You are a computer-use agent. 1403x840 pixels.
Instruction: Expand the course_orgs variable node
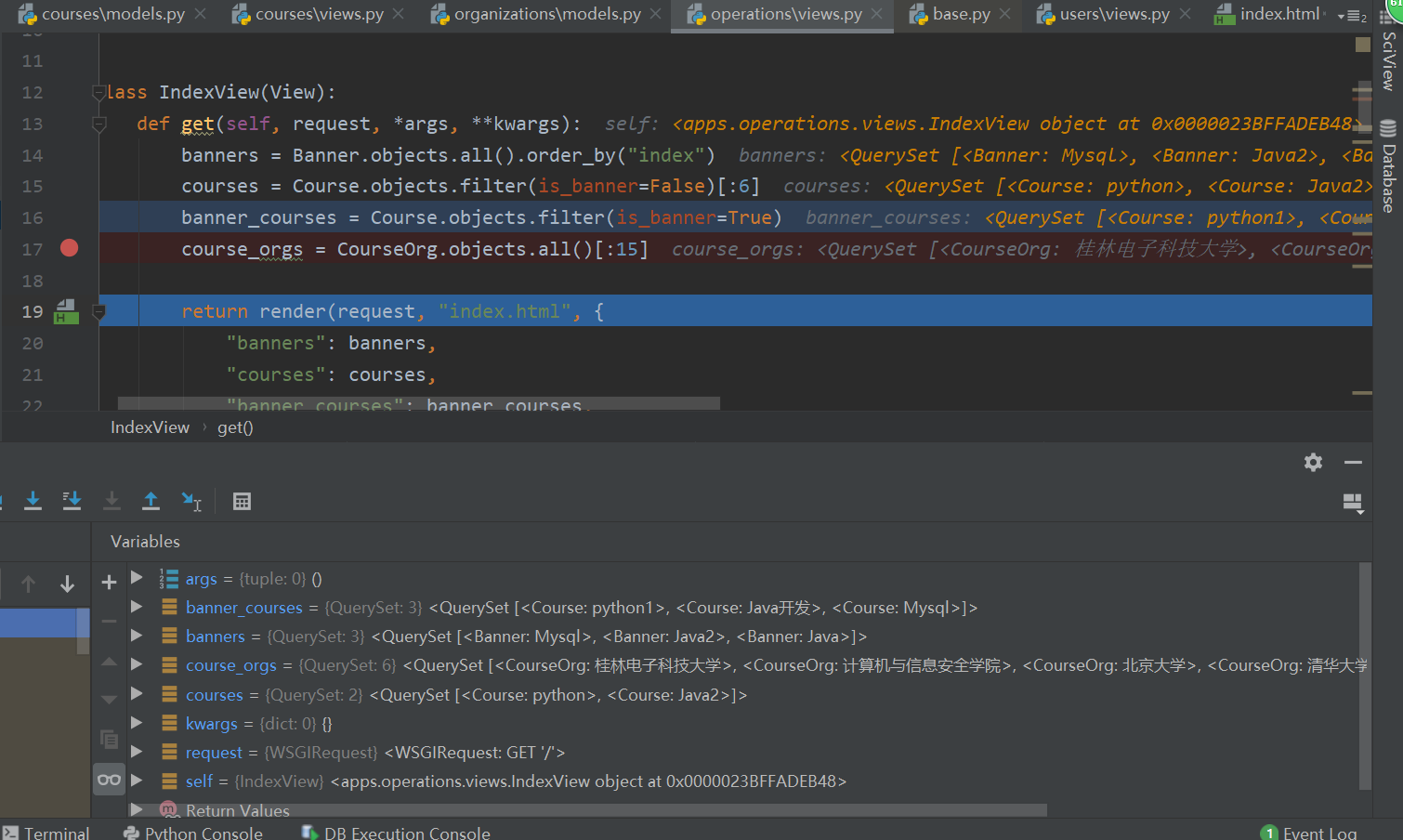[x=137, y=664]
